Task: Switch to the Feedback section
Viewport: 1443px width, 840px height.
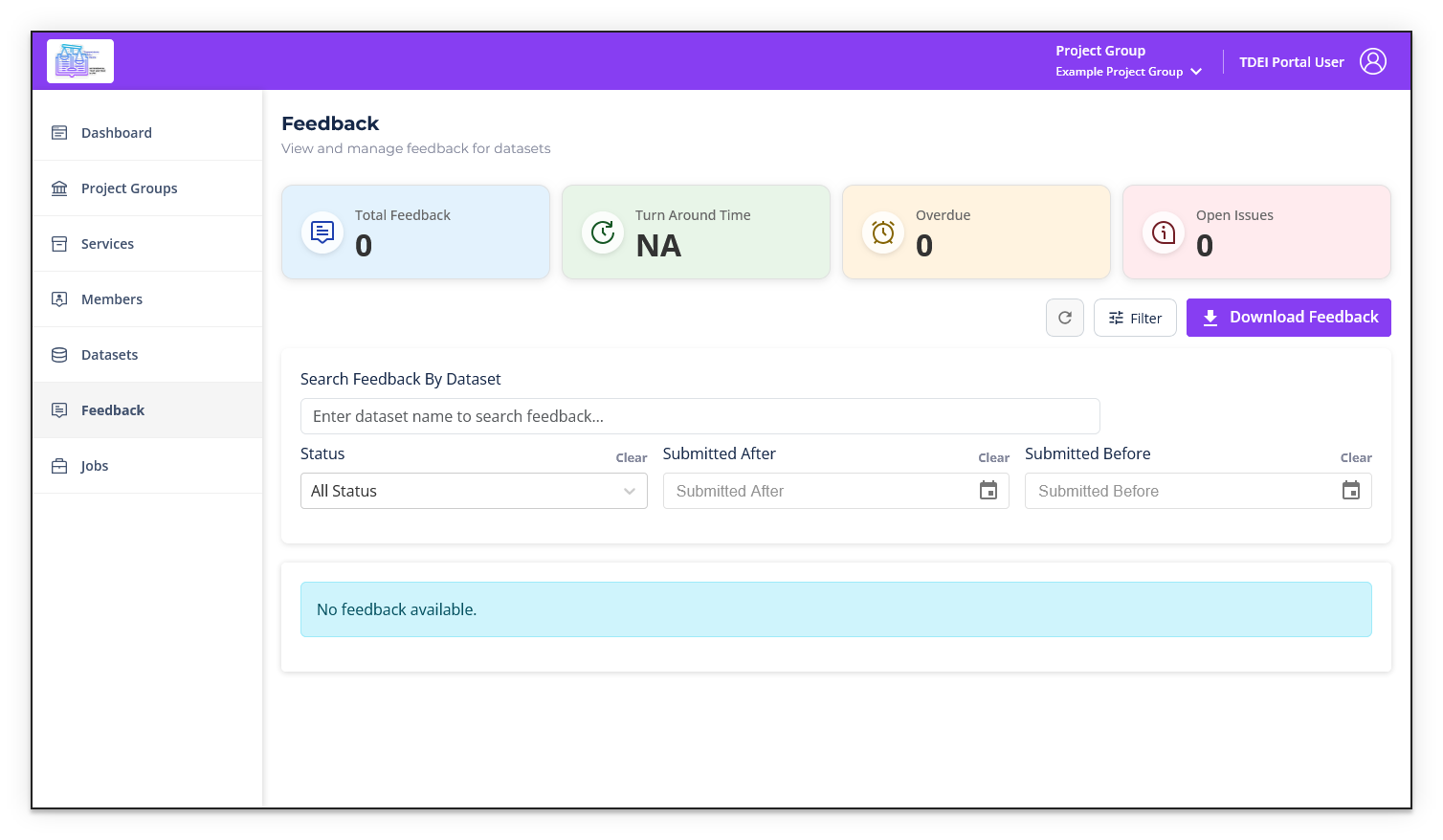Action: [x=112, y=409]
